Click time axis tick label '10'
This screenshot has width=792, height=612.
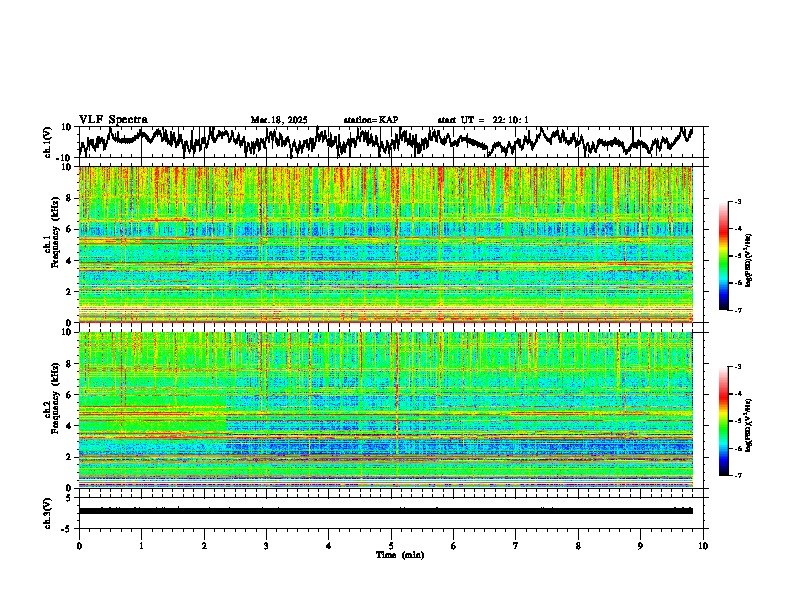pos(703,546)
